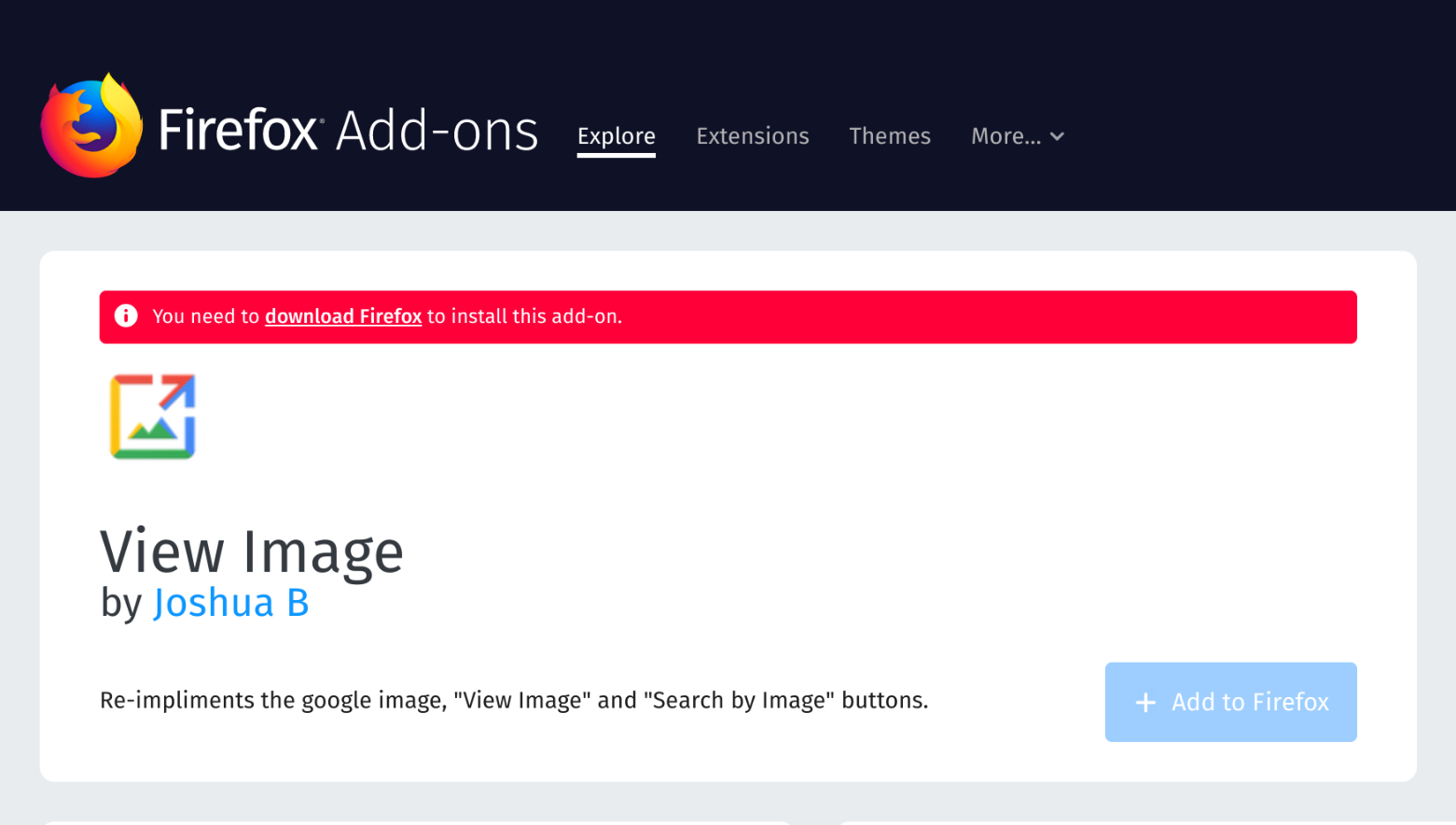This screenshot has width=1456, height=825.
Task: Click the View Image add-on icon
Action: pos(152,416)
